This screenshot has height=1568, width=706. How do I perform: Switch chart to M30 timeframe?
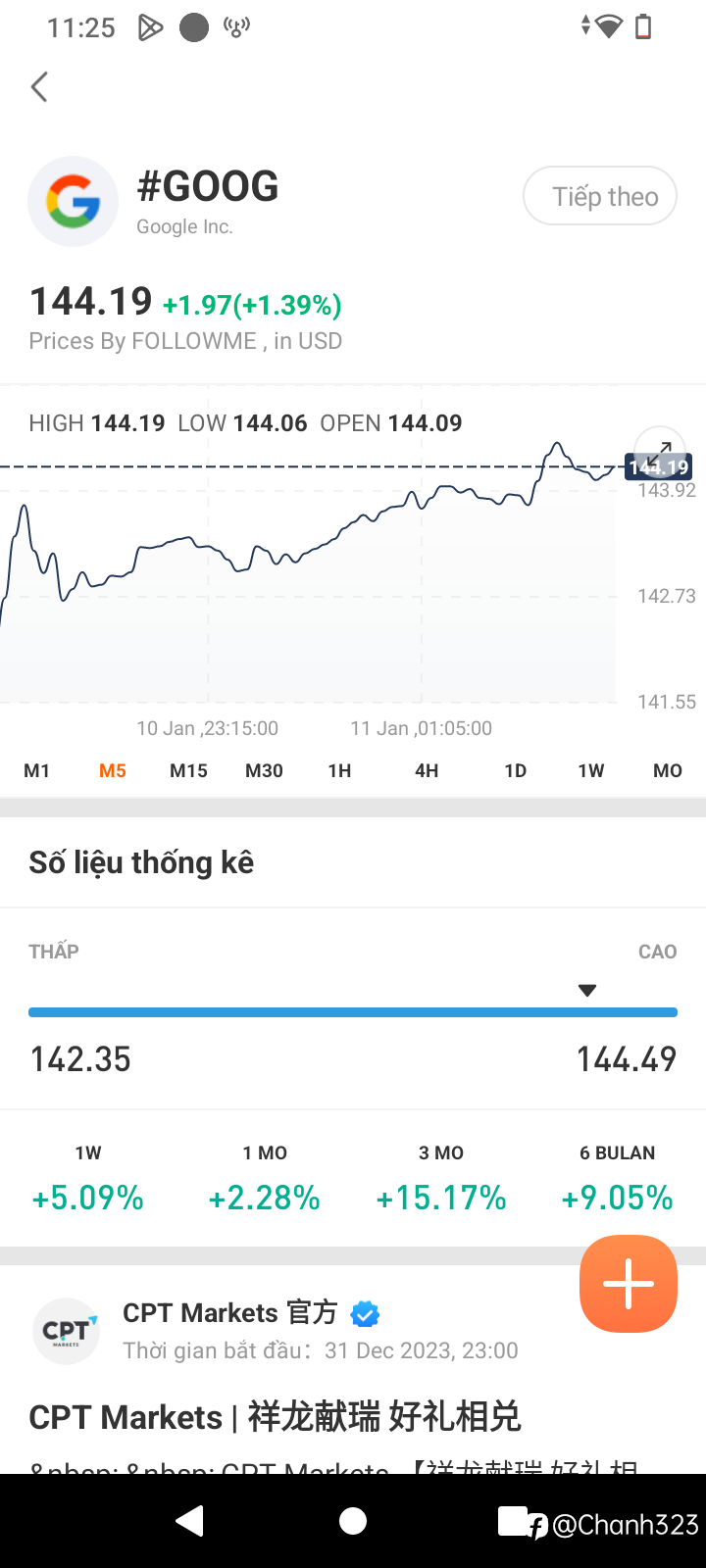264,771
